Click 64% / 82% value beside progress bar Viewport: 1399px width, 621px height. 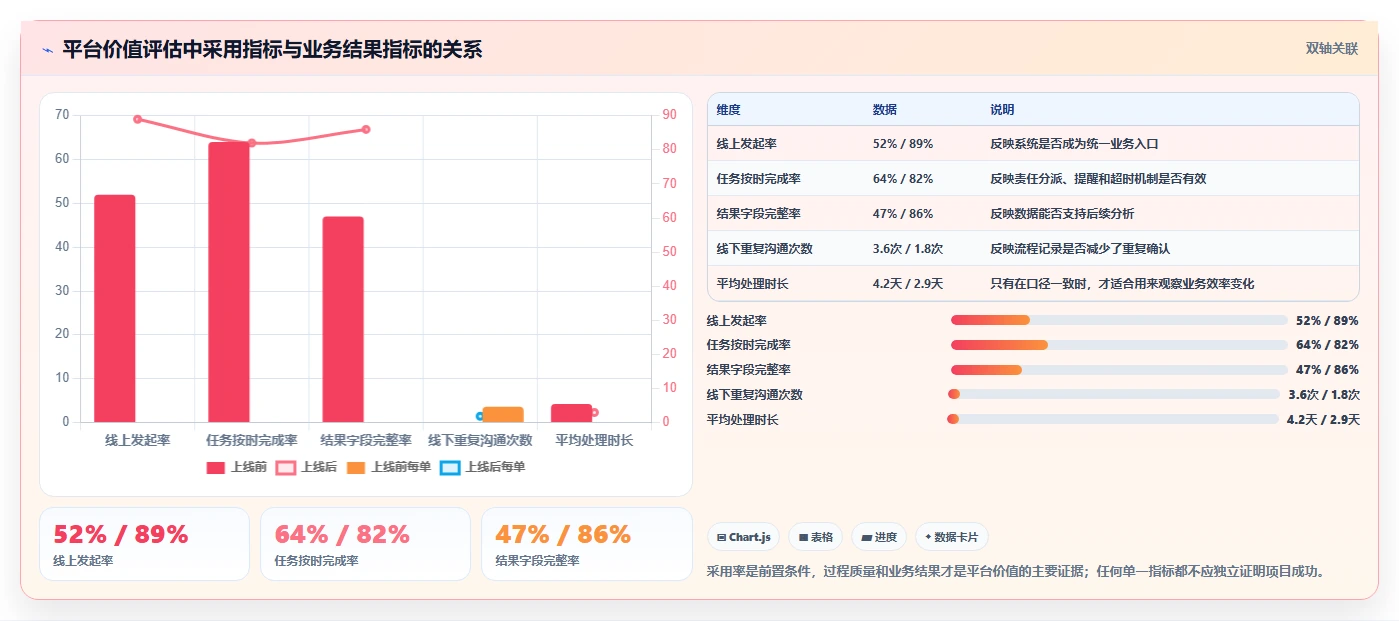click(1327, 345)
